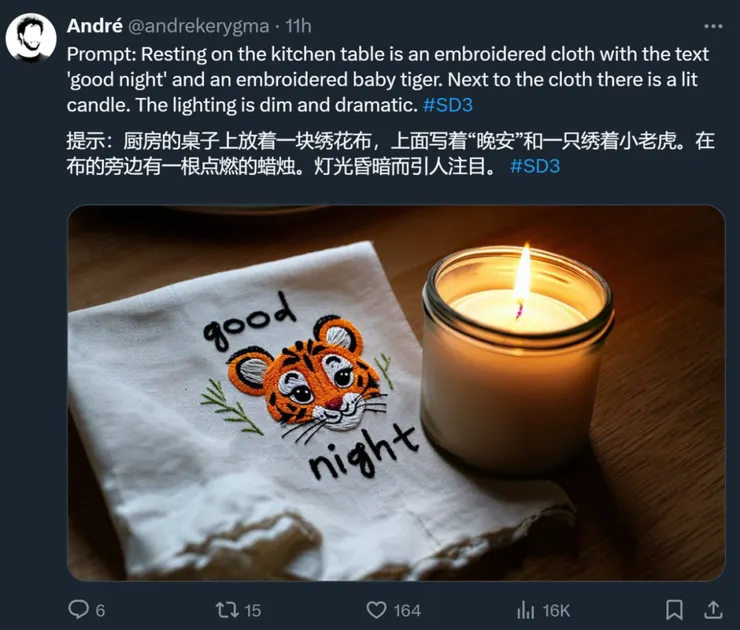740x630 pixels.
Task: Follow the #SD3 hashtag after Chinese text
Action: [x=535, y=166]
